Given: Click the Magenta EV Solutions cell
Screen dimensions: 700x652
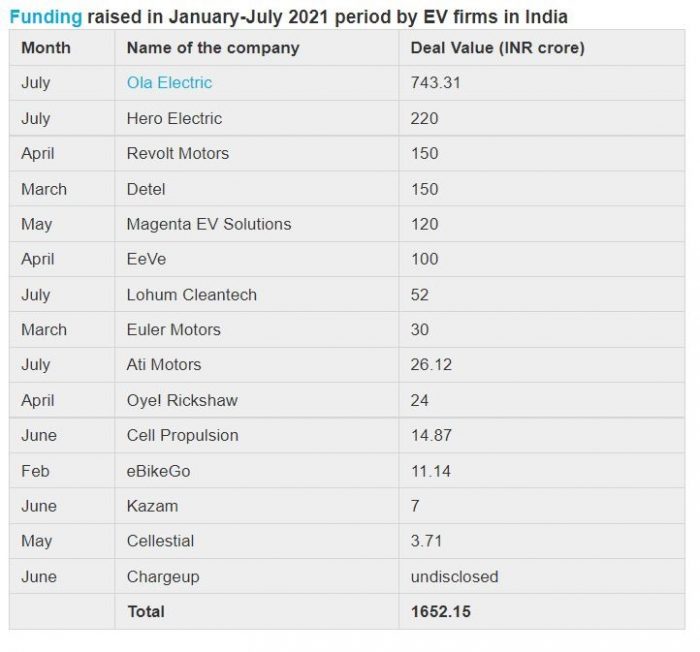Looking at the screenshot, I should 257,224.
